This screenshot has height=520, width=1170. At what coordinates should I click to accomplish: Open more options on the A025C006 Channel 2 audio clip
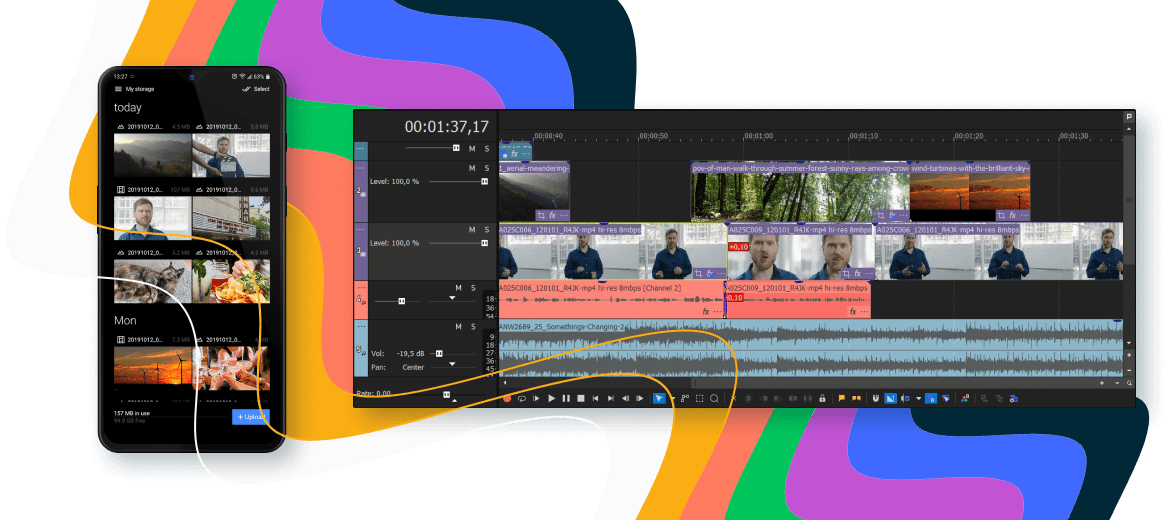pos(717,312)
